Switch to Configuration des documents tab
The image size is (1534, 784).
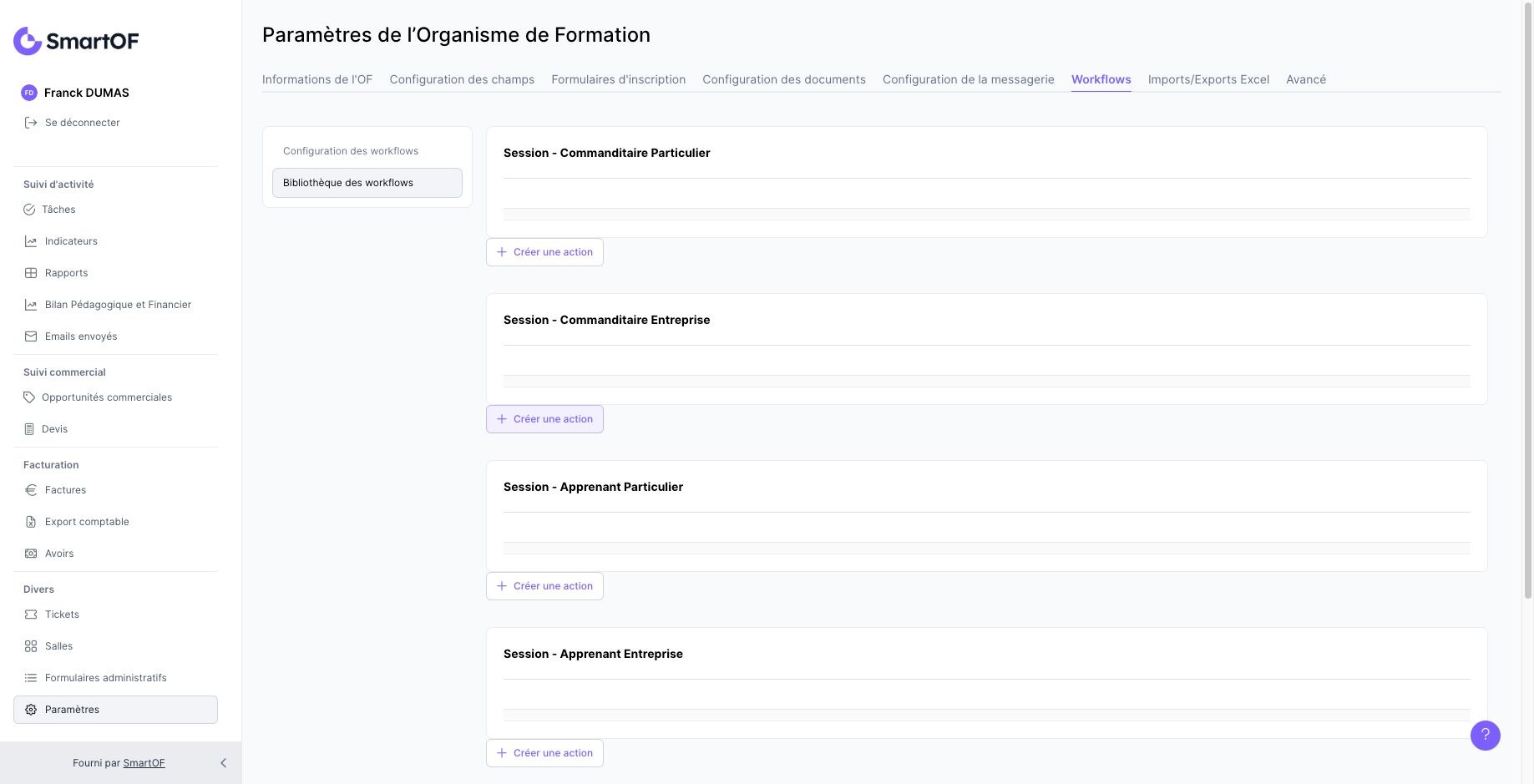783,79
